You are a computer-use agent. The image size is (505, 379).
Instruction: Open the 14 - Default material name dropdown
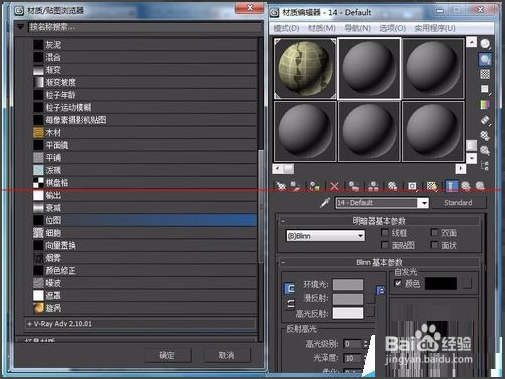click(x=424, y=203)
